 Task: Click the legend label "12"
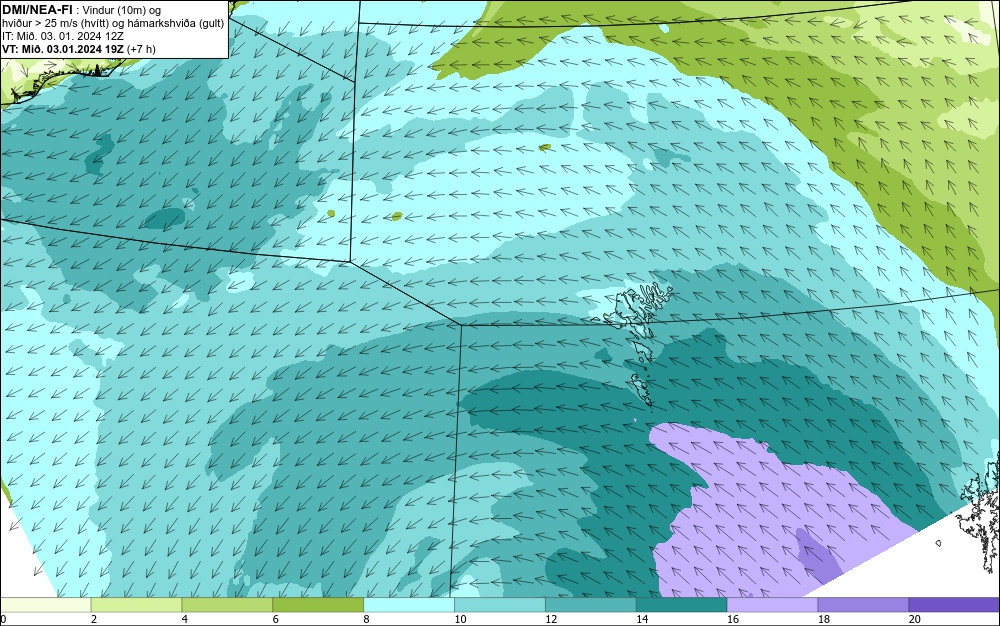[x=551, y=620]
